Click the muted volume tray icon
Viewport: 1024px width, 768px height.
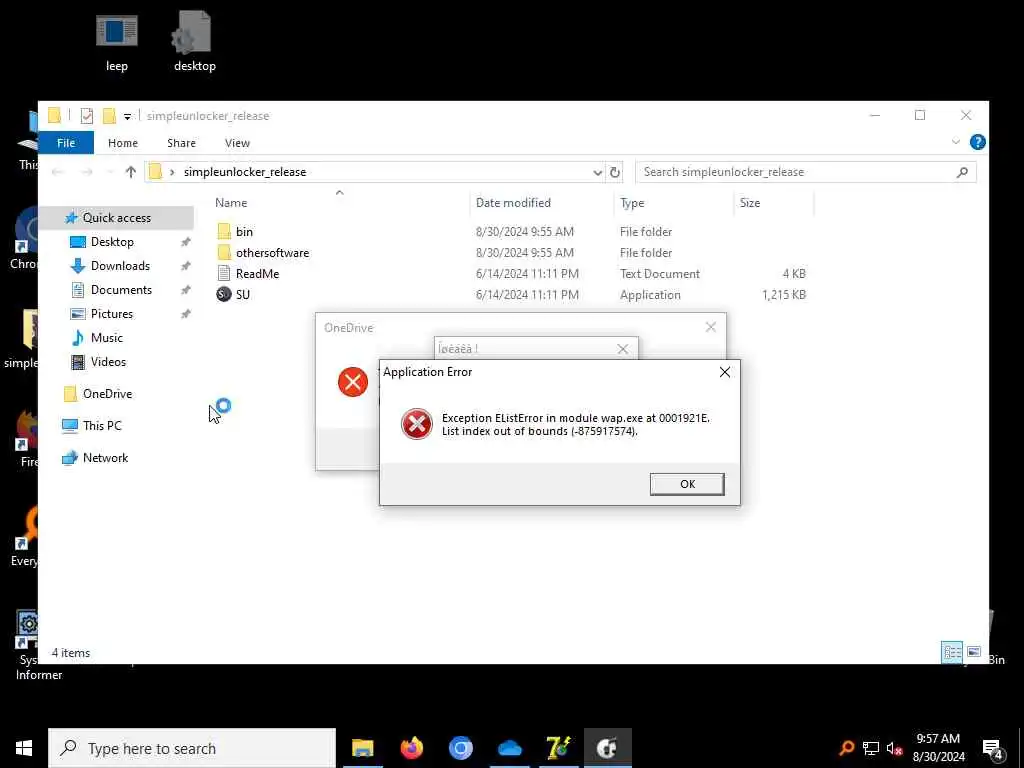click(x=895, y=748)
